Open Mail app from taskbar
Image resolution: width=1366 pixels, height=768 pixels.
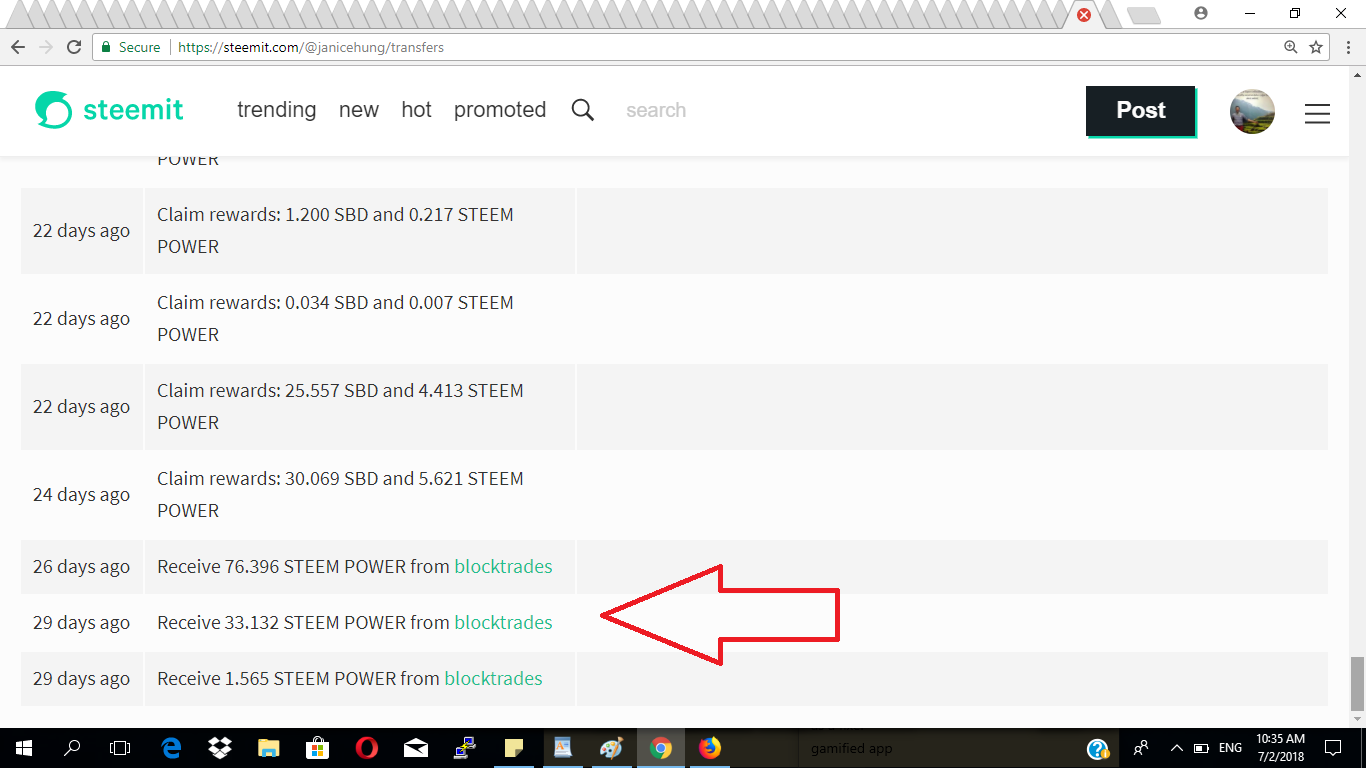point(415,748)
